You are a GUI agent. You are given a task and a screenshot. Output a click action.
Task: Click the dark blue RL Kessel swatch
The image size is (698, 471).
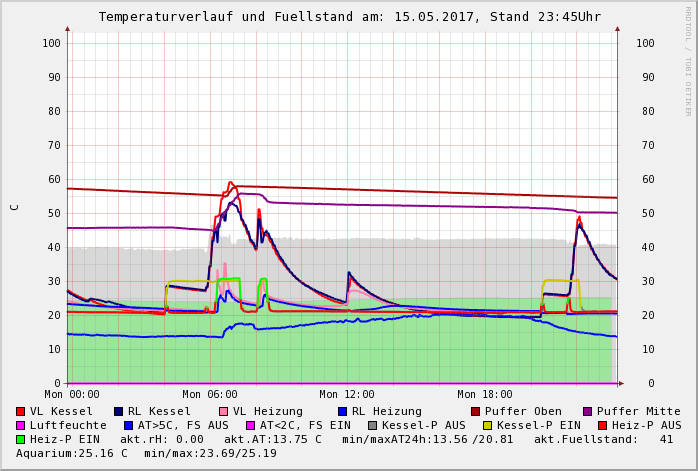tap(118, 411)
